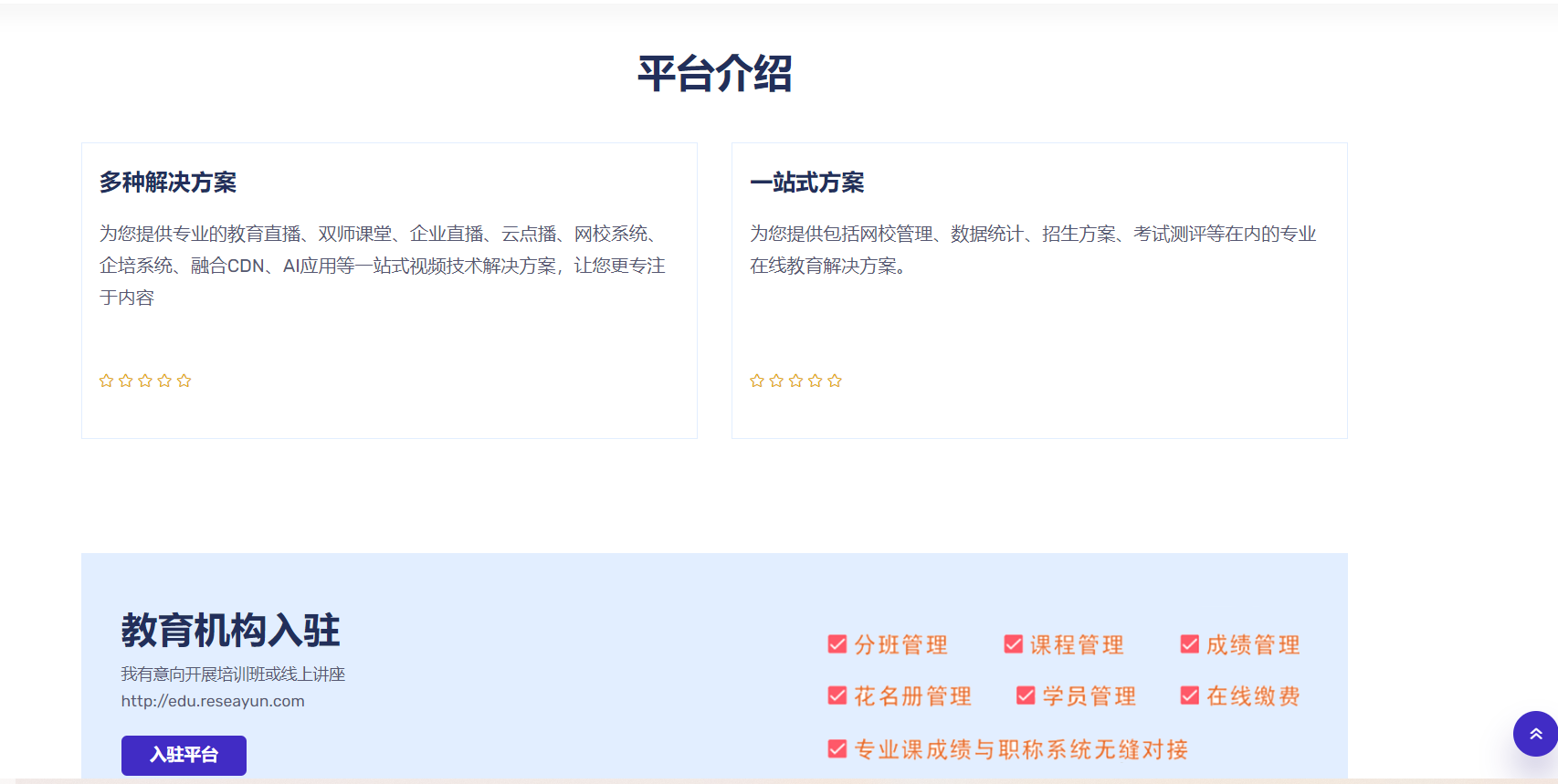This screenshot has height=784, width=1558.
Task: Click fourth star under 一站式方案 card
Action: coord(816,381)
